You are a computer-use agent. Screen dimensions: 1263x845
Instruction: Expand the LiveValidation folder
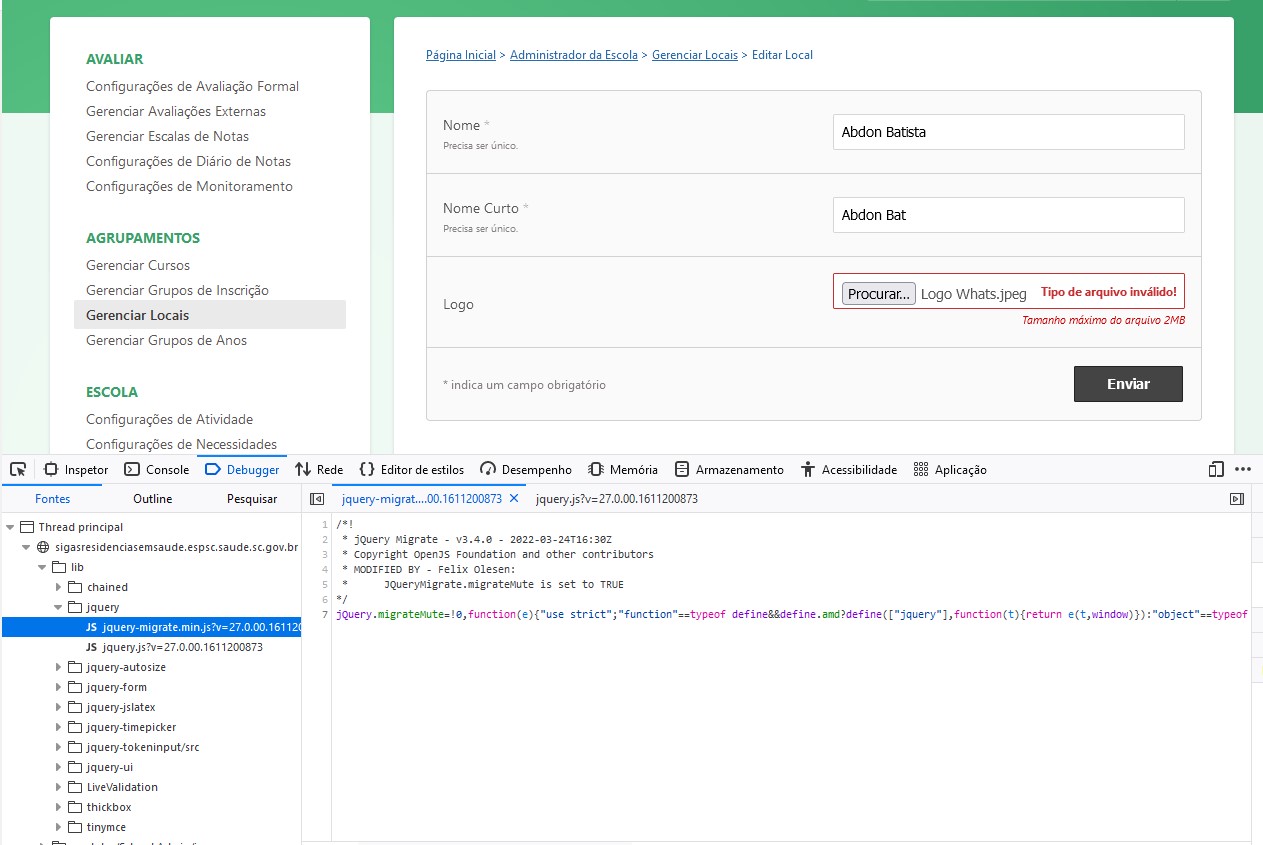click(58, 787)
